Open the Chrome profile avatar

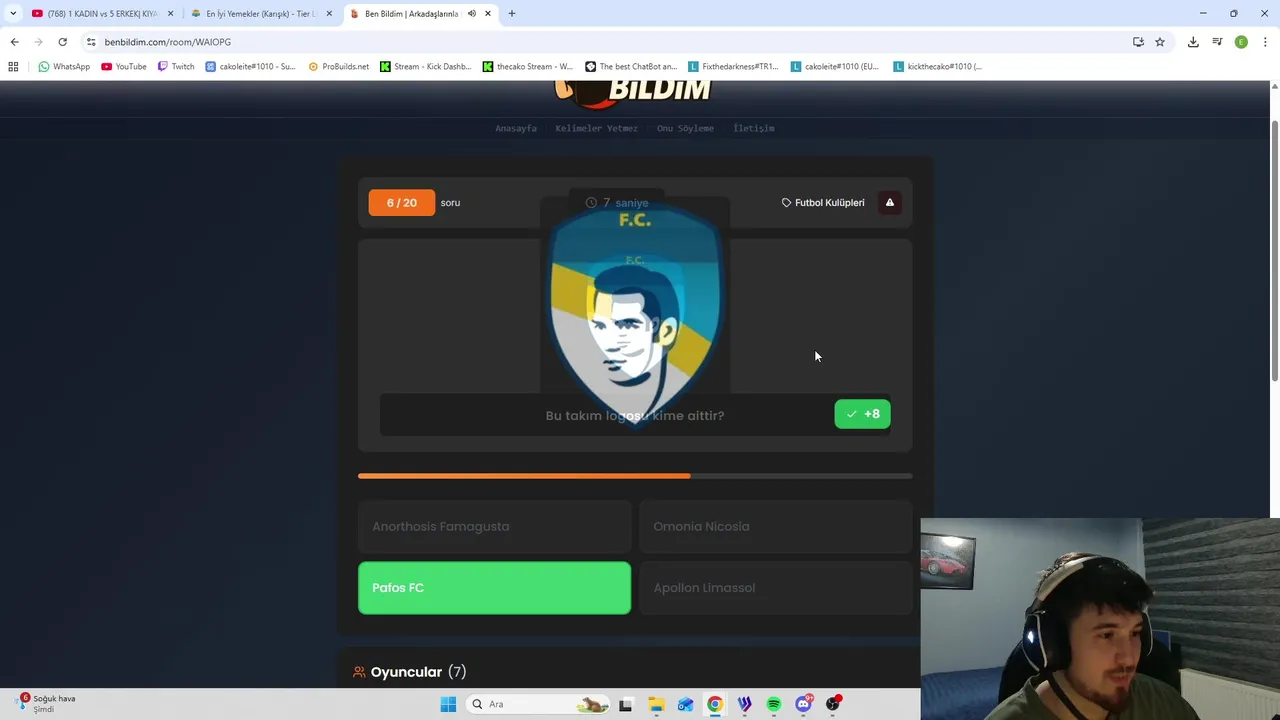click(x=1241, y=42)
